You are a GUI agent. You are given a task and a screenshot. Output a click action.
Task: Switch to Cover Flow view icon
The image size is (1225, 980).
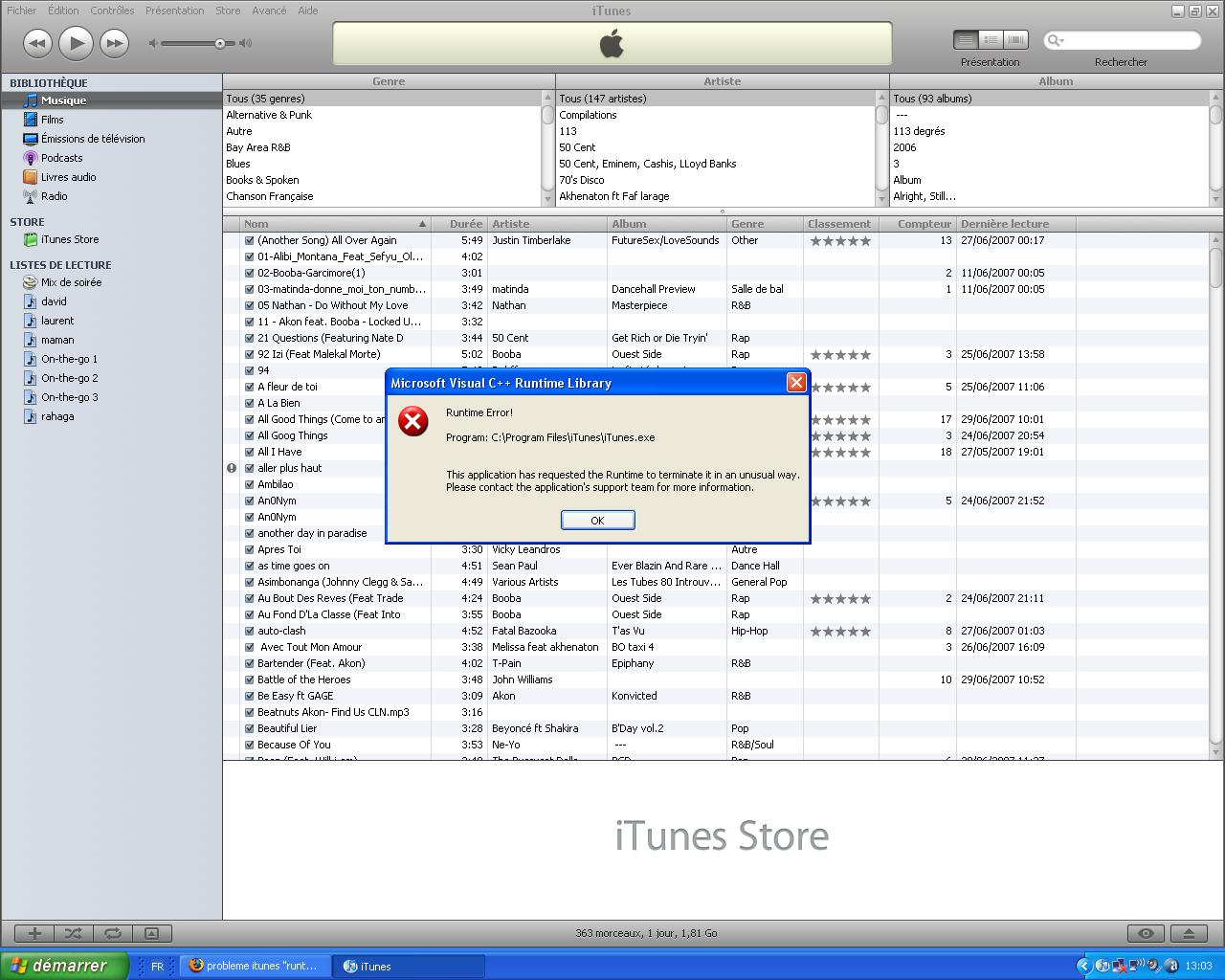pos(1015,40)
